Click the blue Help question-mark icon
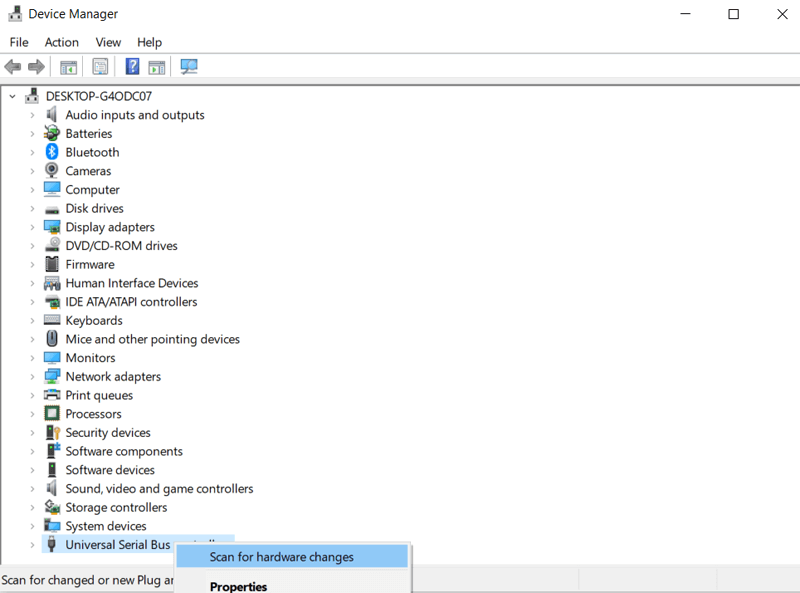 132,67
